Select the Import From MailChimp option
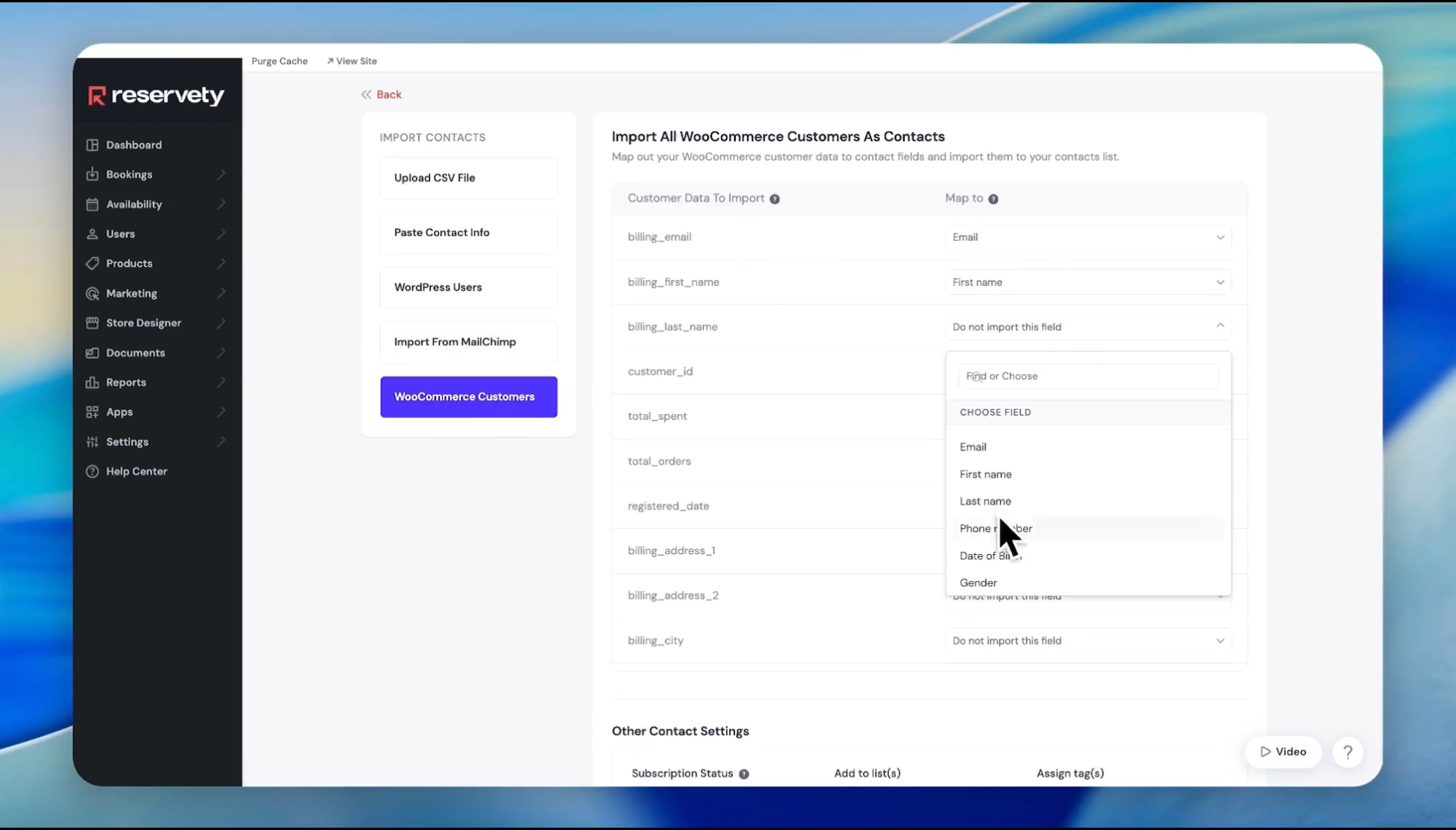Screen dimensions: 1456x830 [x=468, y=342]
